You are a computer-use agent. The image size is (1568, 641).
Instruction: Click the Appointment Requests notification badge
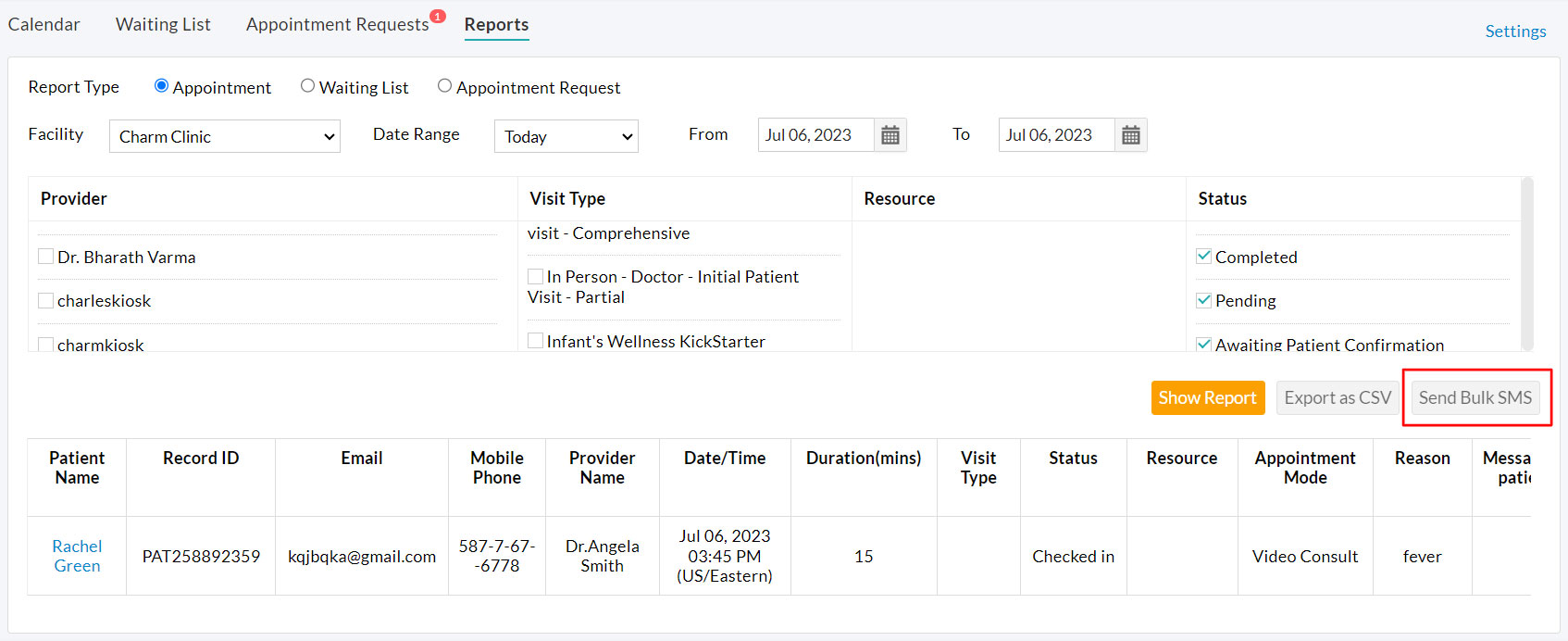438,16
